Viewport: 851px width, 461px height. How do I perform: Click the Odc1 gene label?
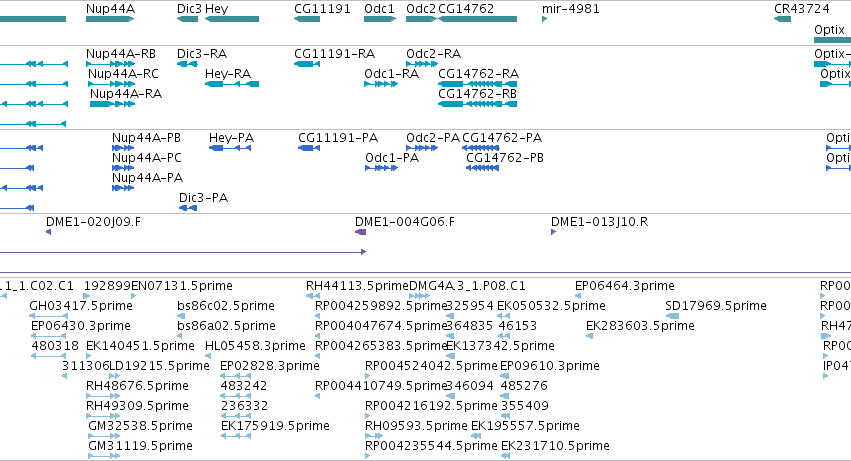coord(379,9)
